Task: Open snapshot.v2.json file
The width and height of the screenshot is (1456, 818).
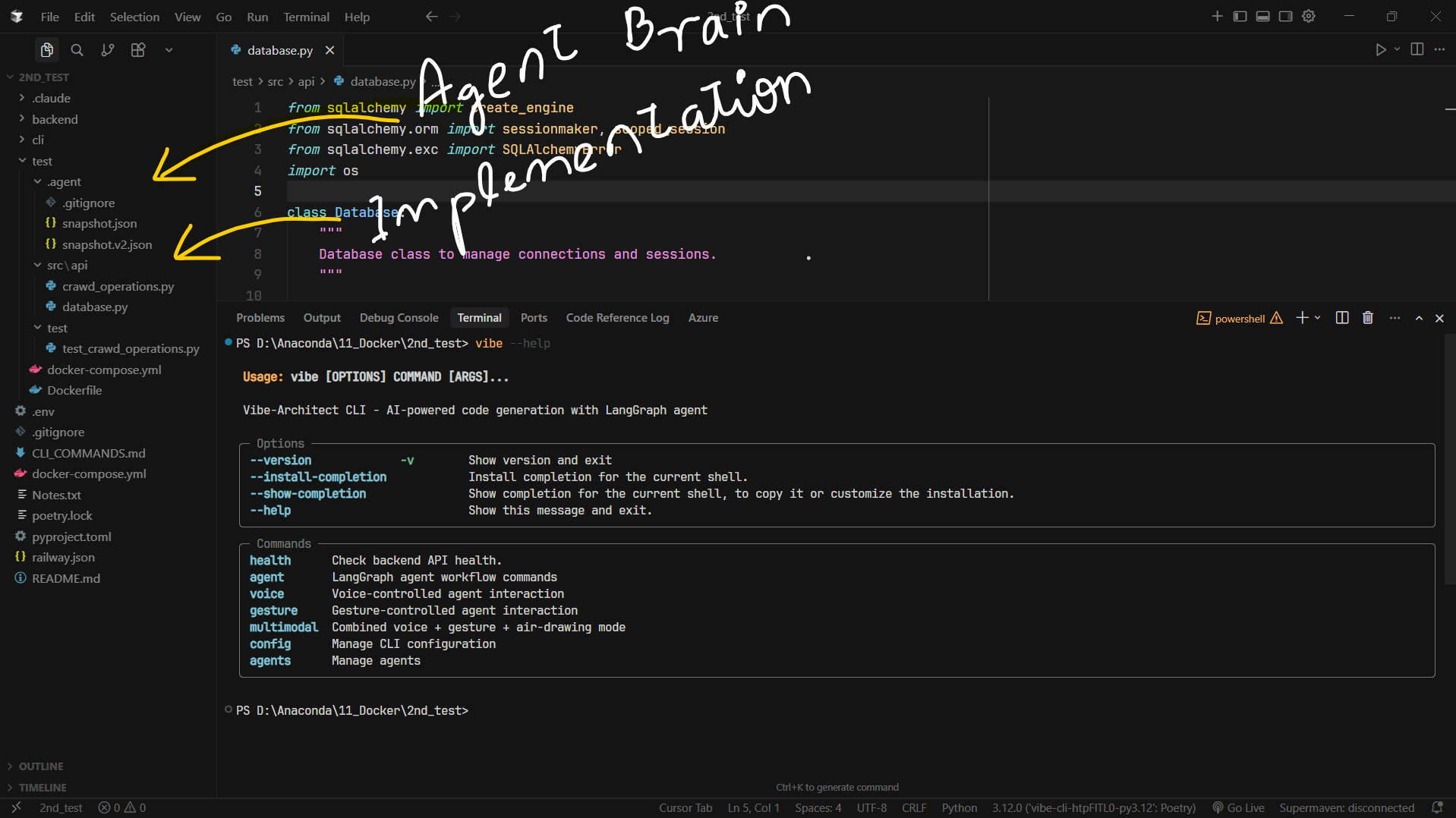Action: tap(108, 244)
